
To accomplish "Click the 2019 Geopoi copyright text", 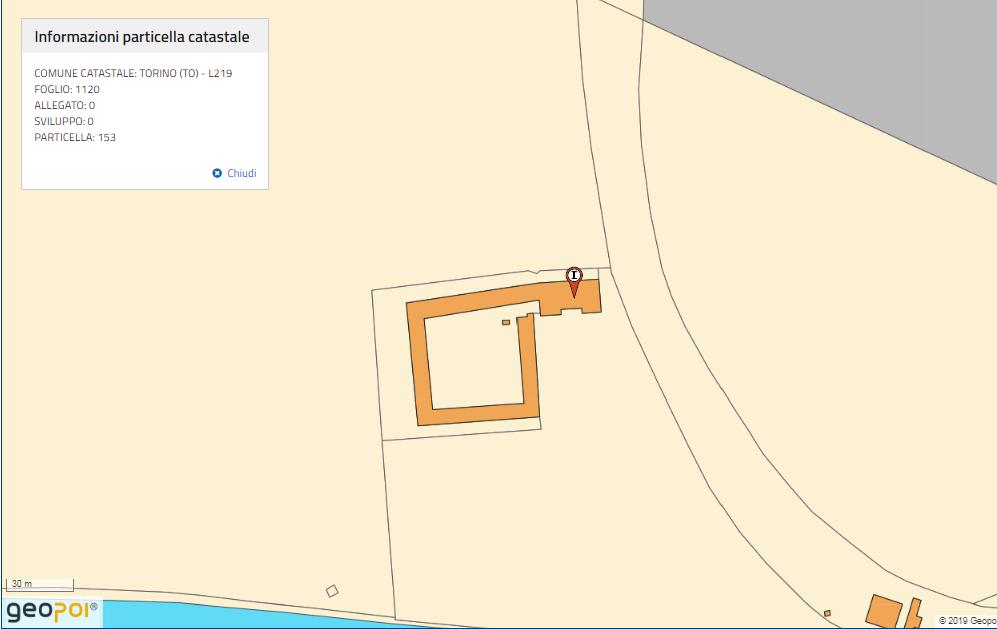I will coord(966,621).
